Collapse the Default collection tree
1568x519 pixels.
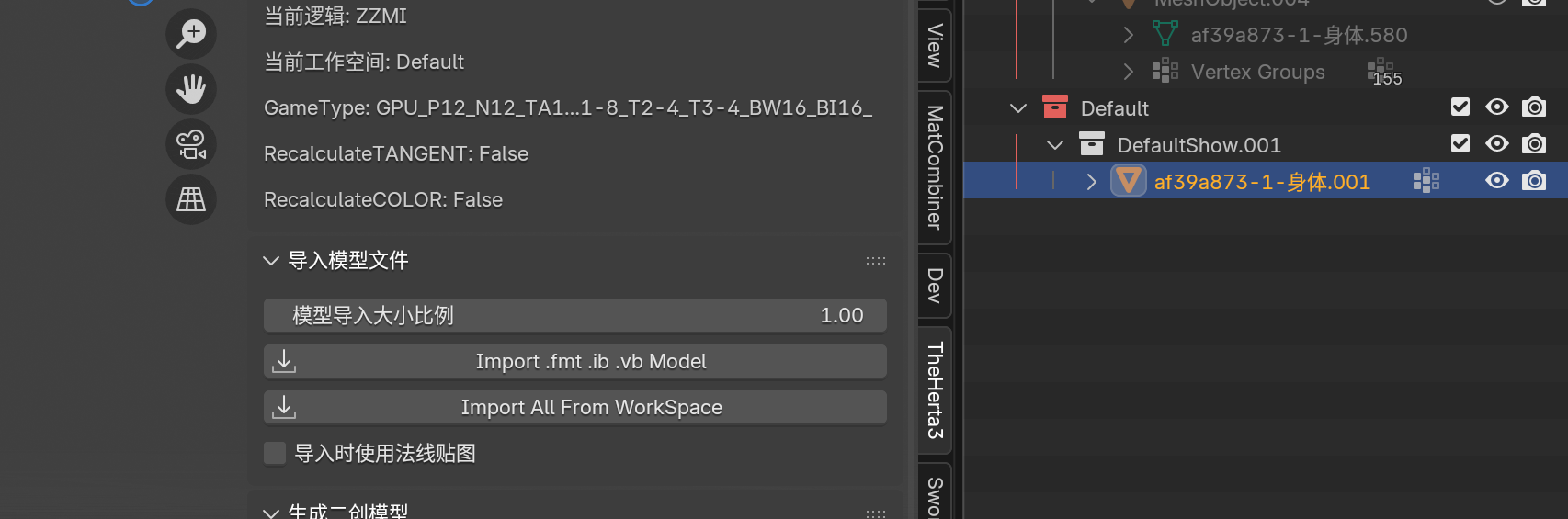pos(1018,108)
